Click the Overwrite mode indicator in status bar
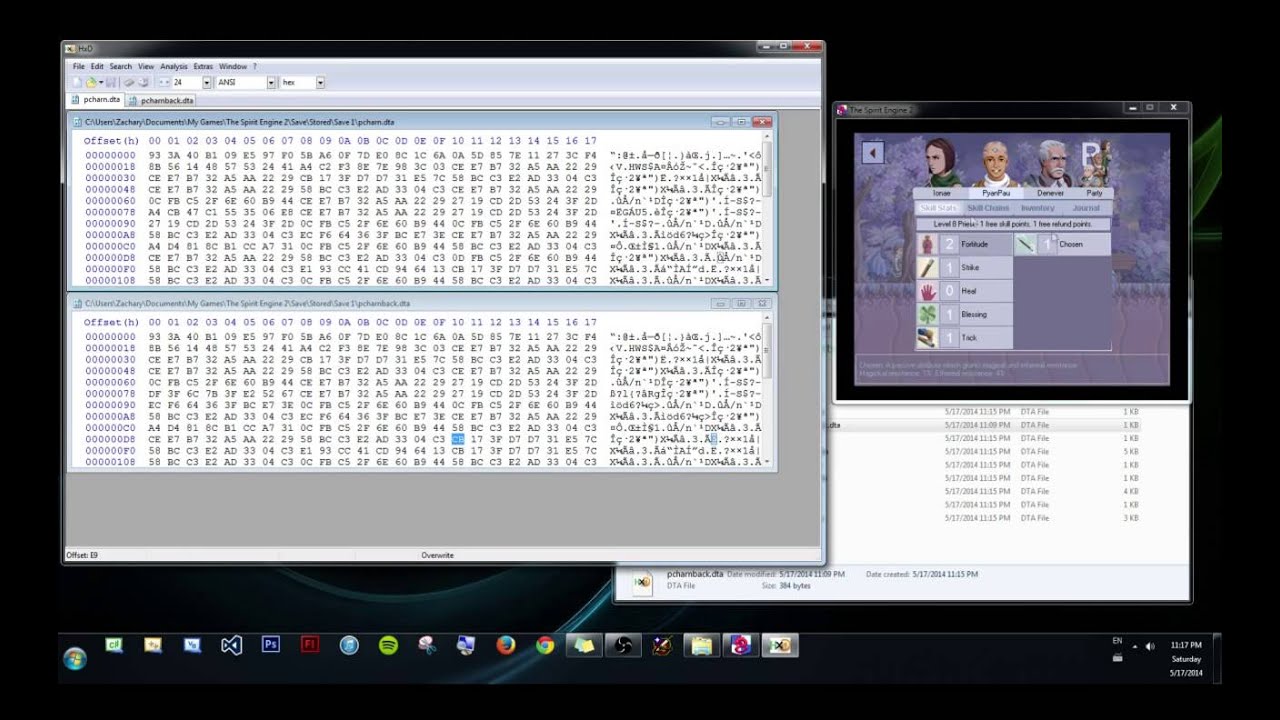 click(x=437, y=555)
